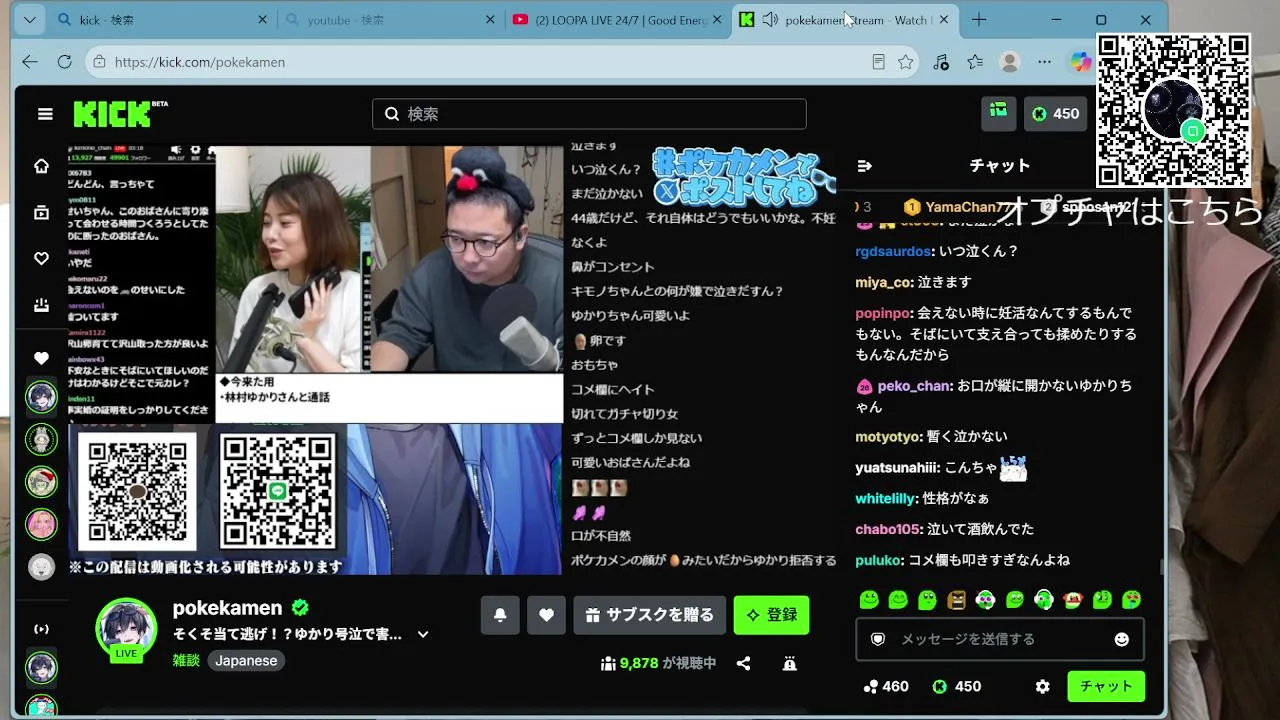The width and height of the screenshot is (1280, 720).
Task: Expand the stream title chevron
Action: pyautogui.click(x=423, y=634)
